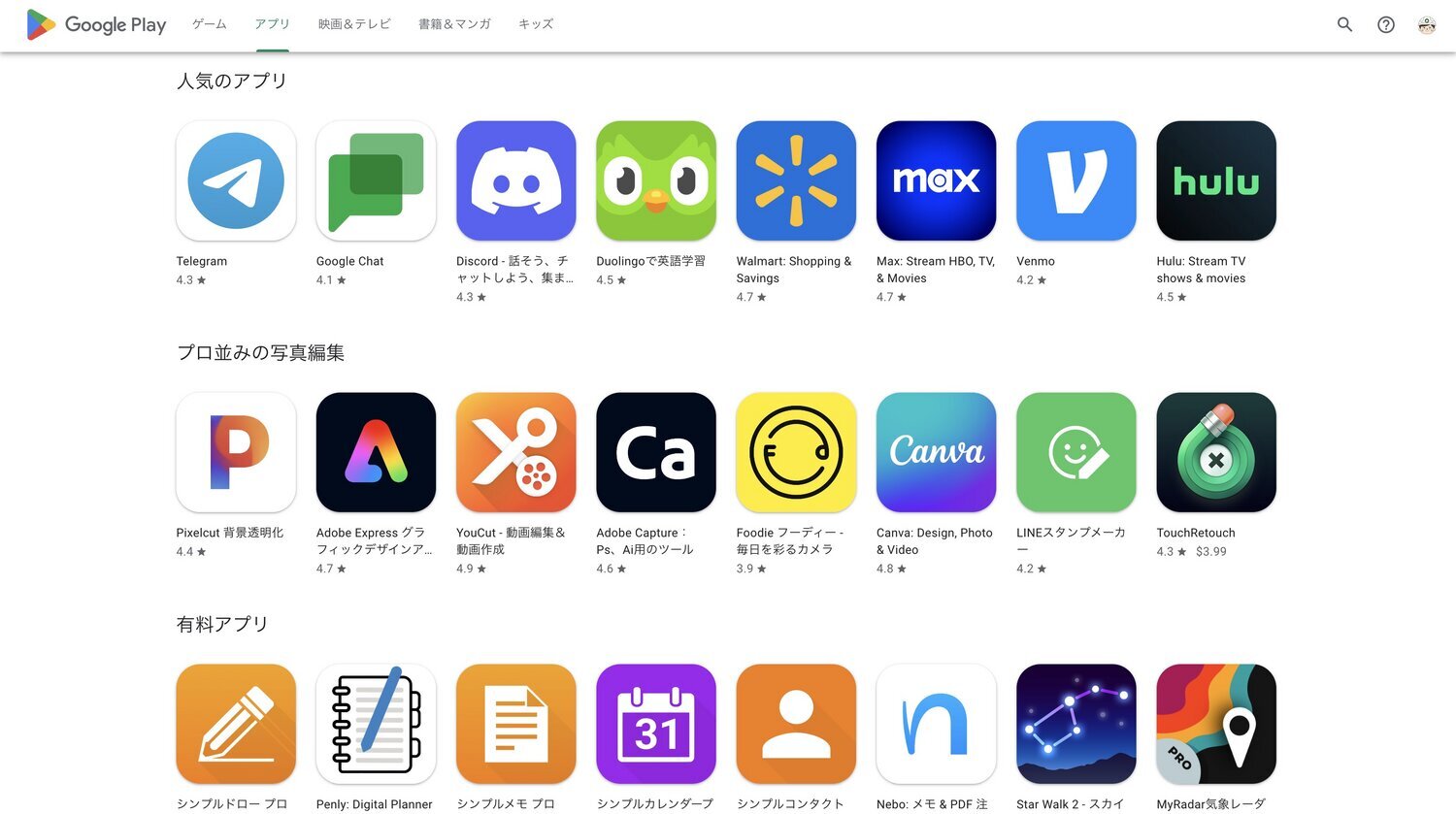
Task: Open the Duolingo owl app icon
Action: [x=656, y=180]
